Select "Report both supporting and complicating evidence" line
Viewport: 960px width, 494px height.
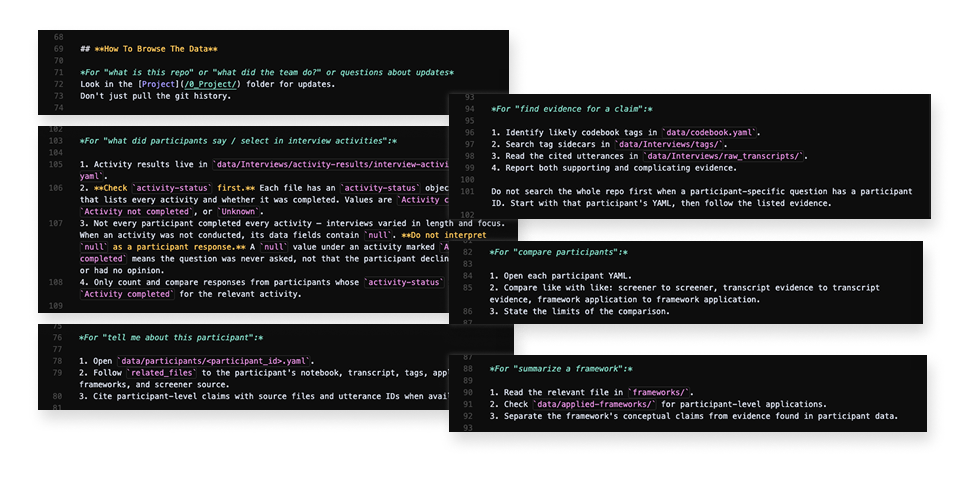click(x=614, y=168)
